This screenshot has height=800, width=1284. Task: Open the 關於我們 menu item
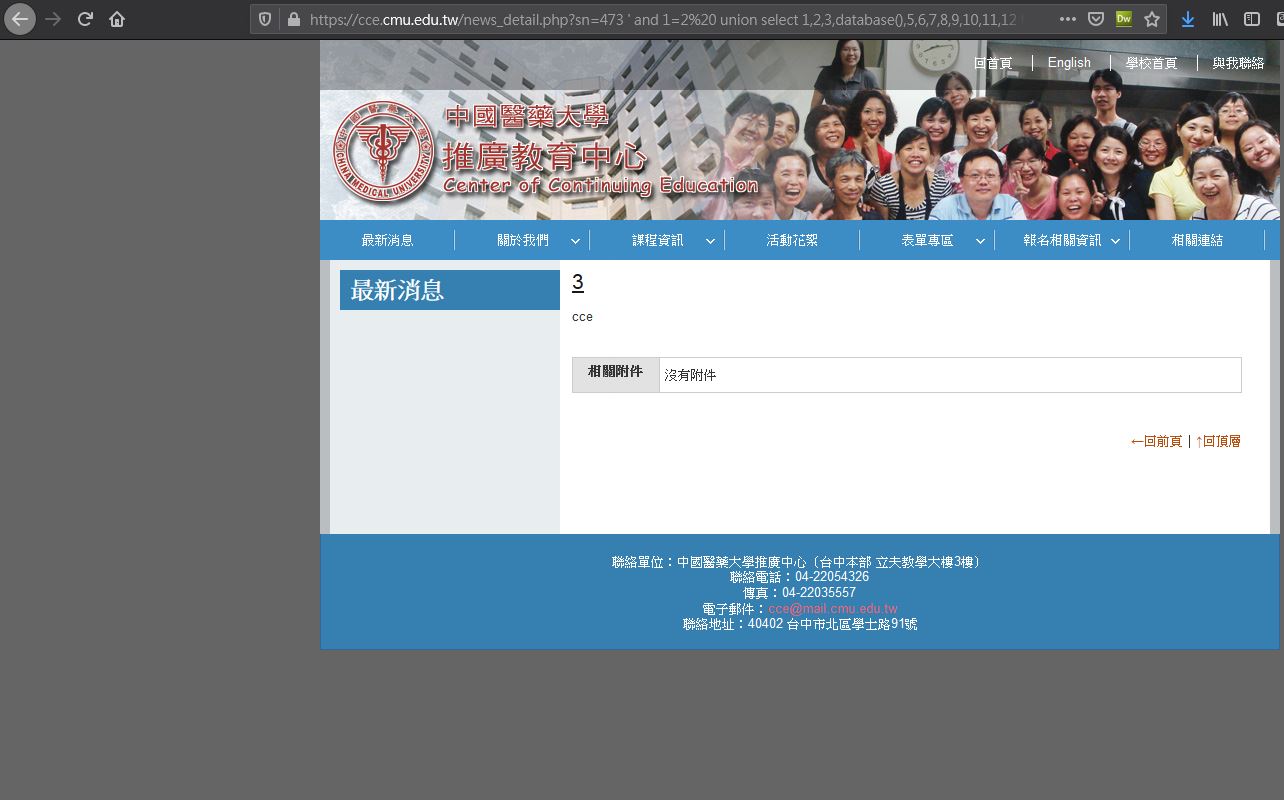click(522, 240)
